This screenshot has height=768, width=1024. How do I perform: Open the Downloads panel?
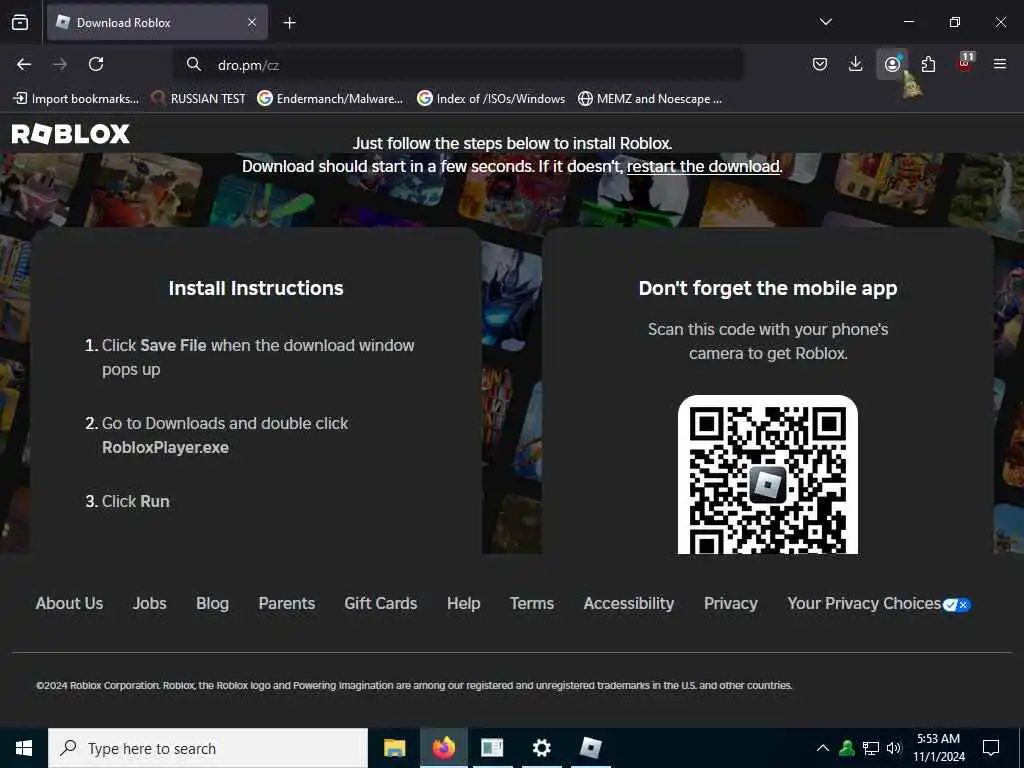coord(856,64)
